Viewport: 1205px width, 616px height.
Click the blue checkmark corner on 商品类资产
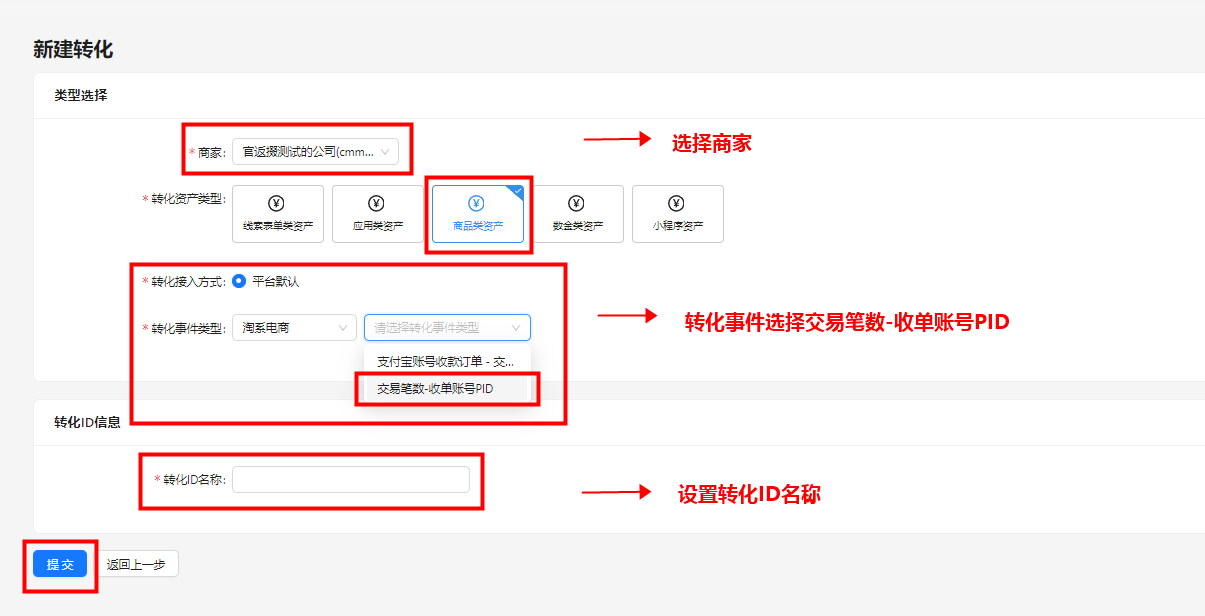coord(517,191)
